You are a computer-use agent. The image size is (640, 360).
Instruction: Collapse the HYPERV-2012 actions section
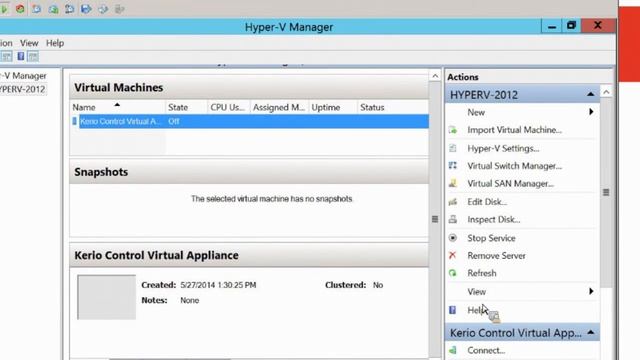click(591, 95)
